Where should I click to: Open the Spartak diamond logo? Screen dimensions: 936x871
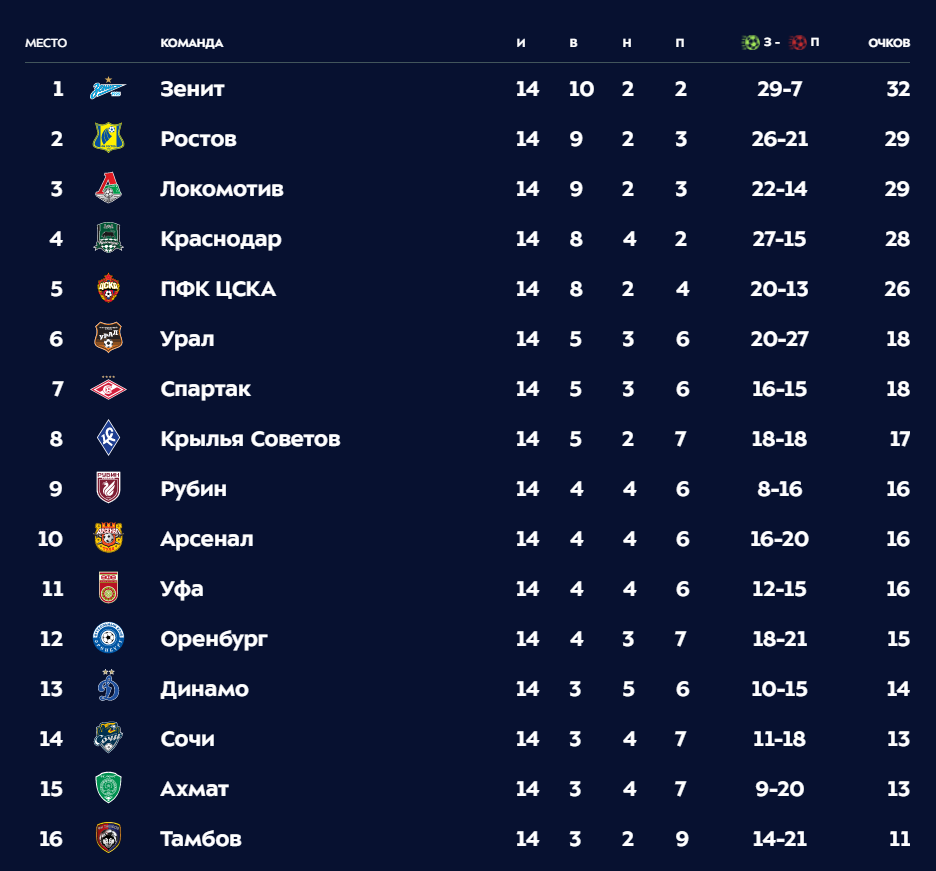tap(108, 389)
